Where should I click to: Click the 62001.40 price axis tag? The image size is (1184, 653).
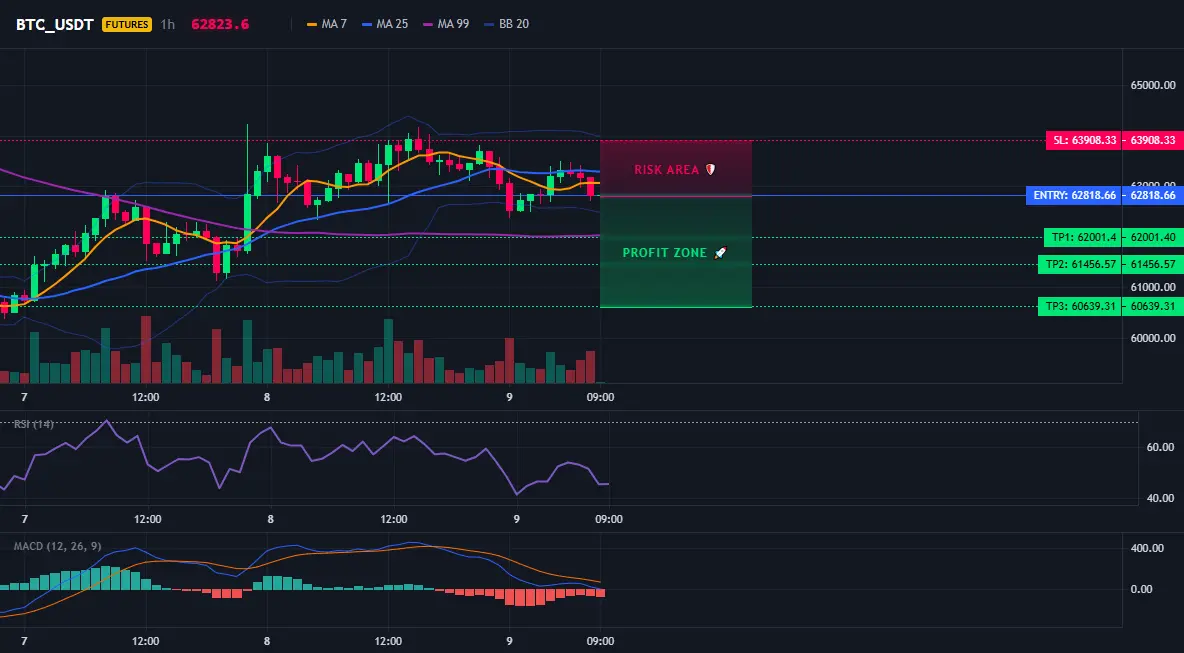[x=1153, y=237]
